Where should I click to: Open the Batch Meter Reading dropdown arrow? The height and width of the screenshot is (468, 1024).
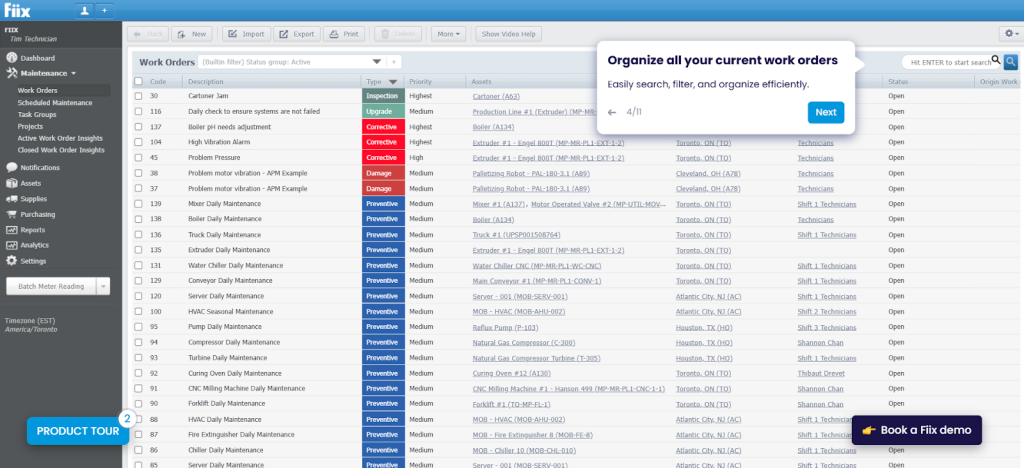[x=102, y=287]
